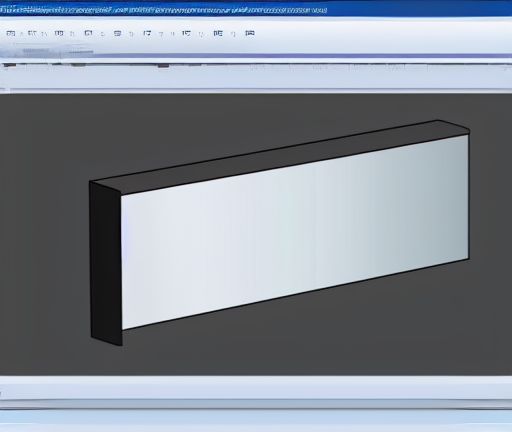Click the sixth toolbar icon
This screenshot has height=432, width=512.
coord(147,33)
